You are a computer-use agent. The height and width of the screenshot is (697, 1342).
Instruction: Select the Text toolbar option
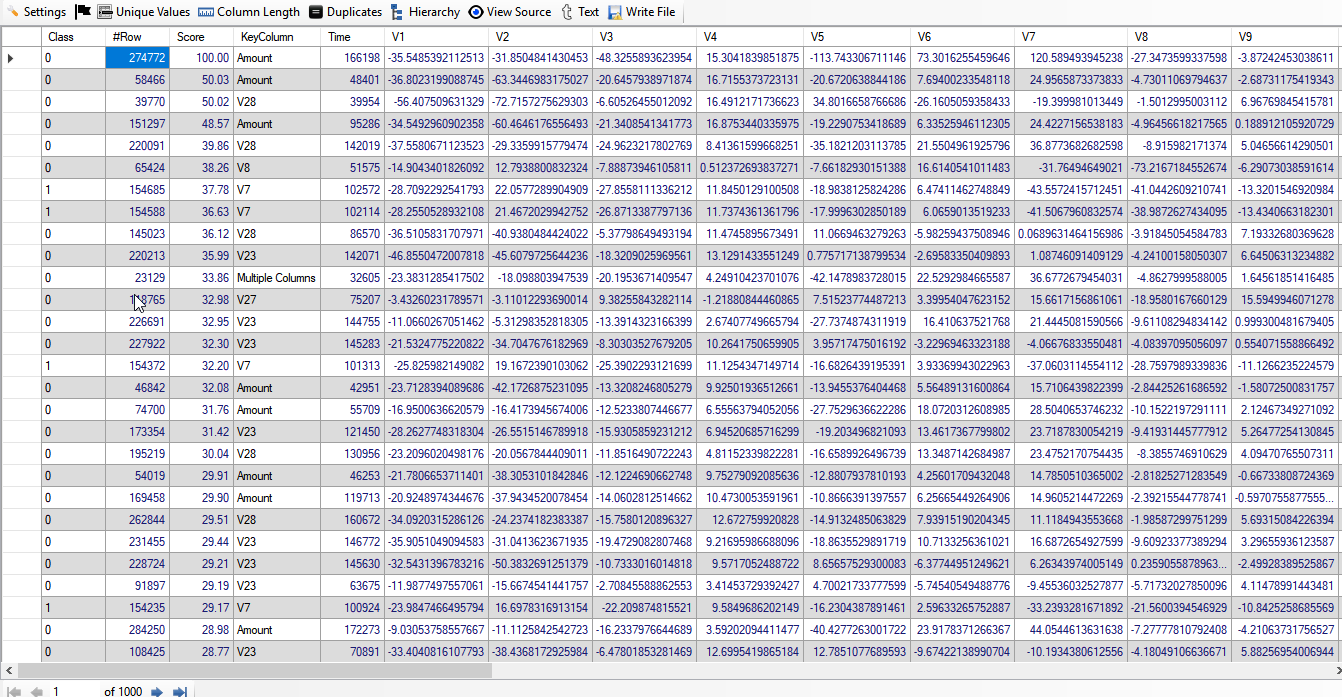coord(580,12)
